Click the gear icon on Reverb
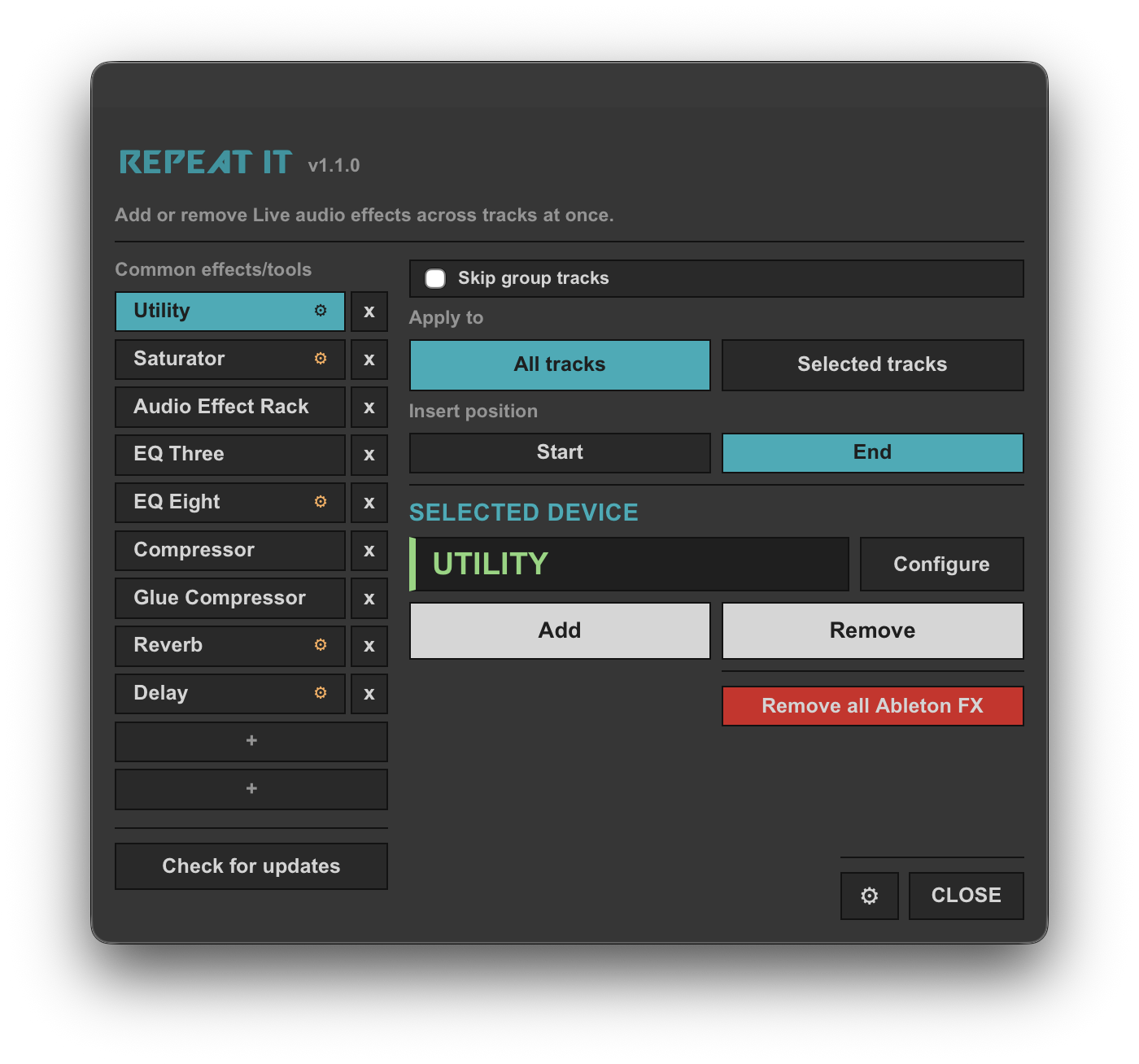 pos(321,645)
